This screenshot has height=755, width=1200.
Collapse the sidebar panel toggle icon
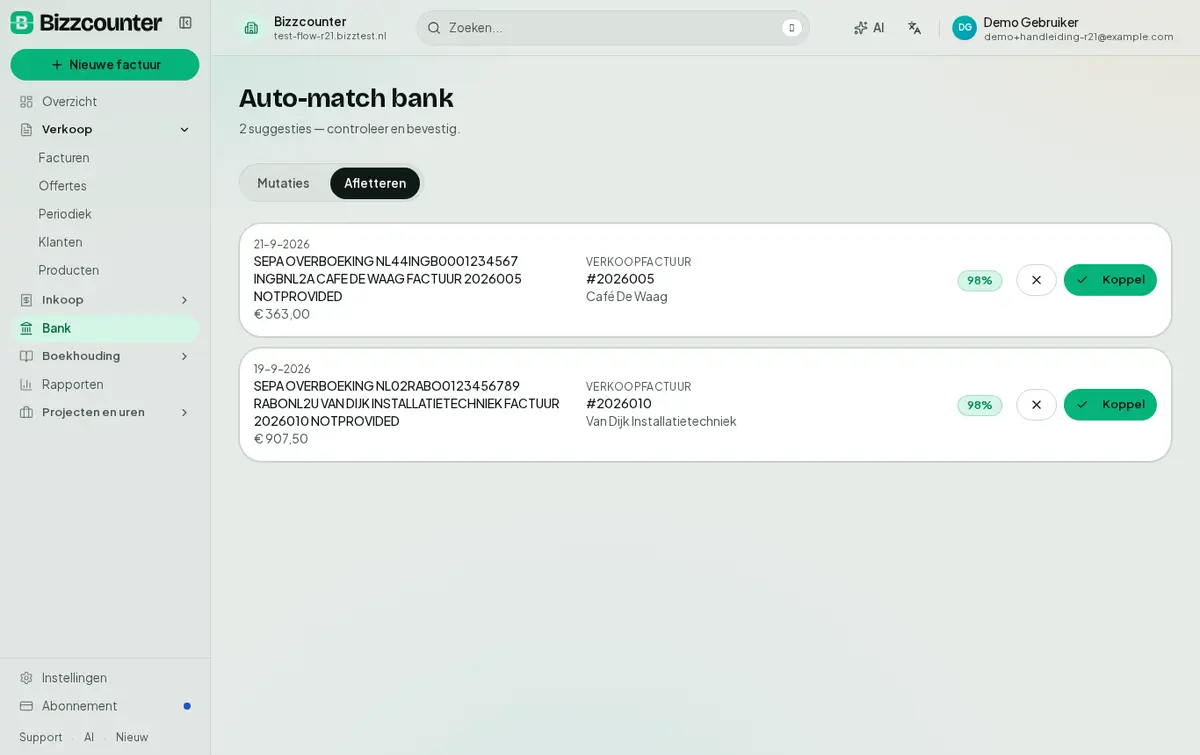pos(185,23)
